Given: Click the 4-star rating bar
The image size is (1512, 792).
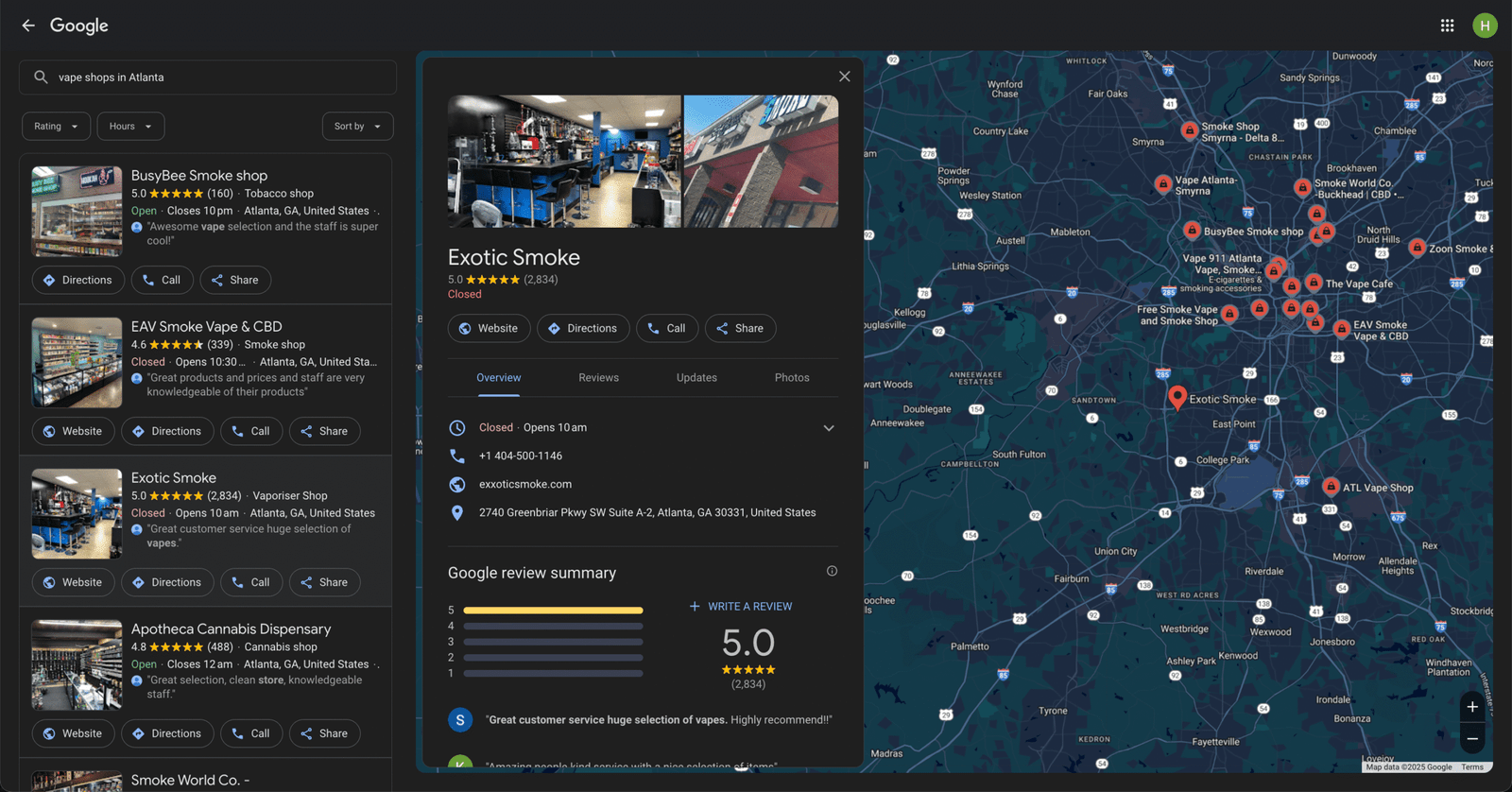Looking at the screenshot, I should point(553,626).
